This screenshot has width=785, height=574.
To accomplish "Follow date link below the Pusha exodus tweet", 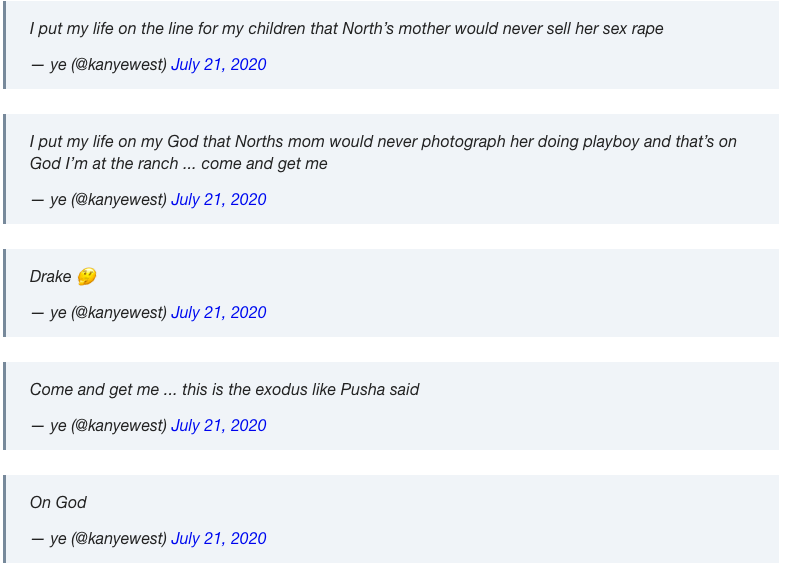I will pyautogui.click(x=218, y=425).
